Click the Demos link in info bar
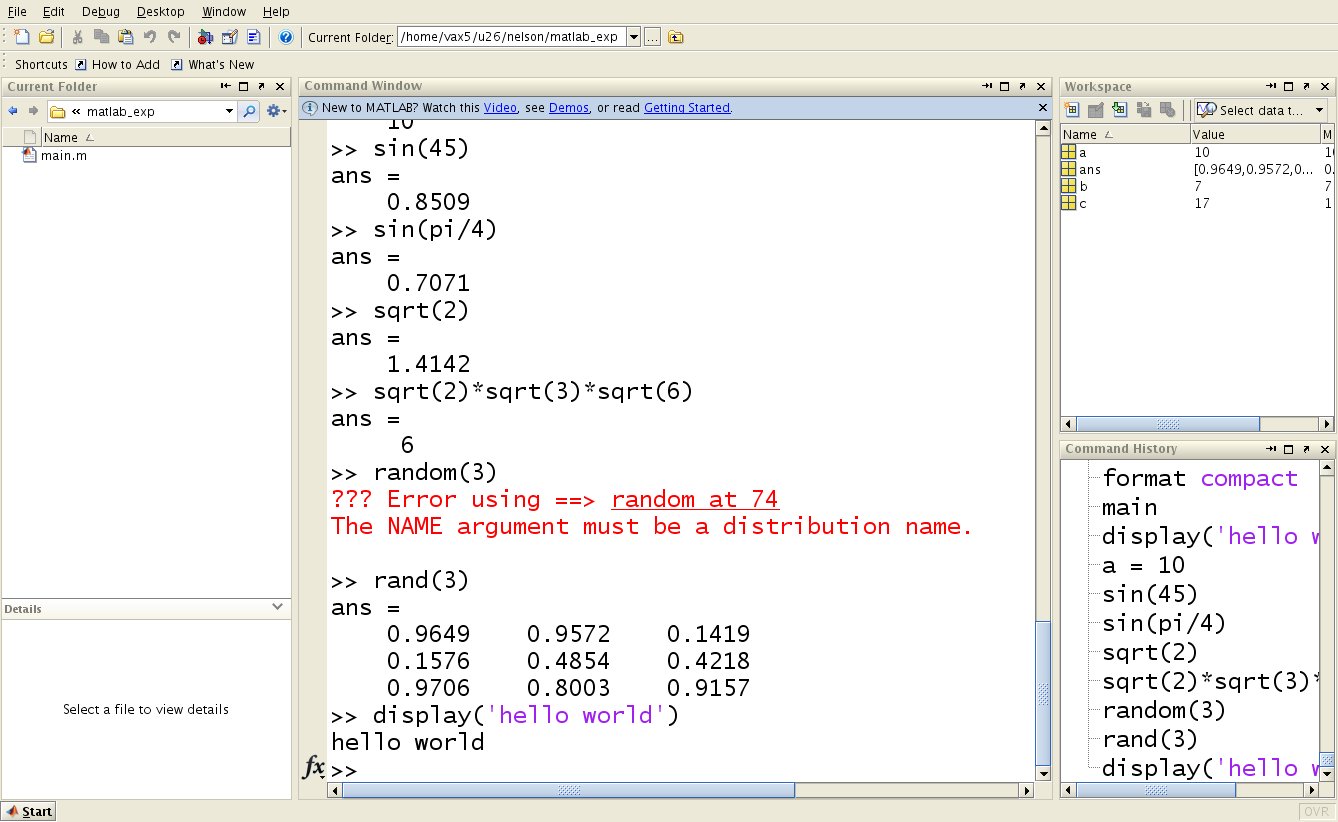Screen dimensions: 1338x822 click(x=569, y=107)
